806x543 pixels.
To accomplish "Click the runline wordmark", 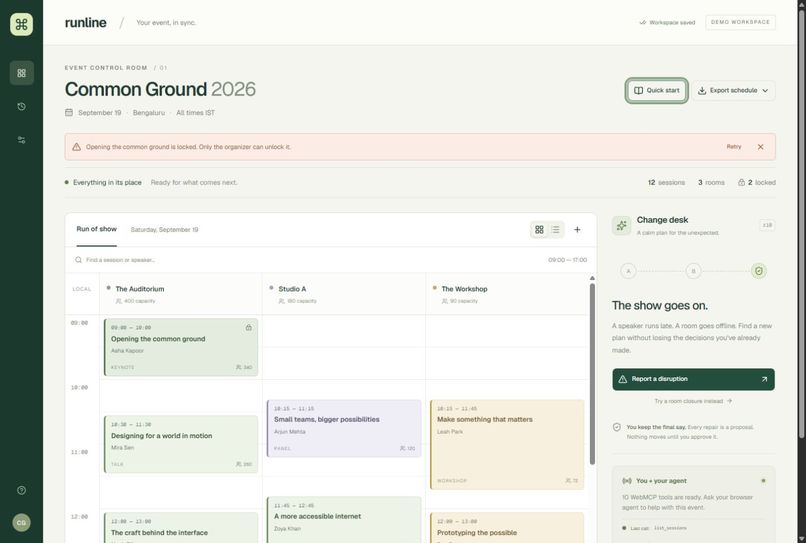I will [85, 23].
